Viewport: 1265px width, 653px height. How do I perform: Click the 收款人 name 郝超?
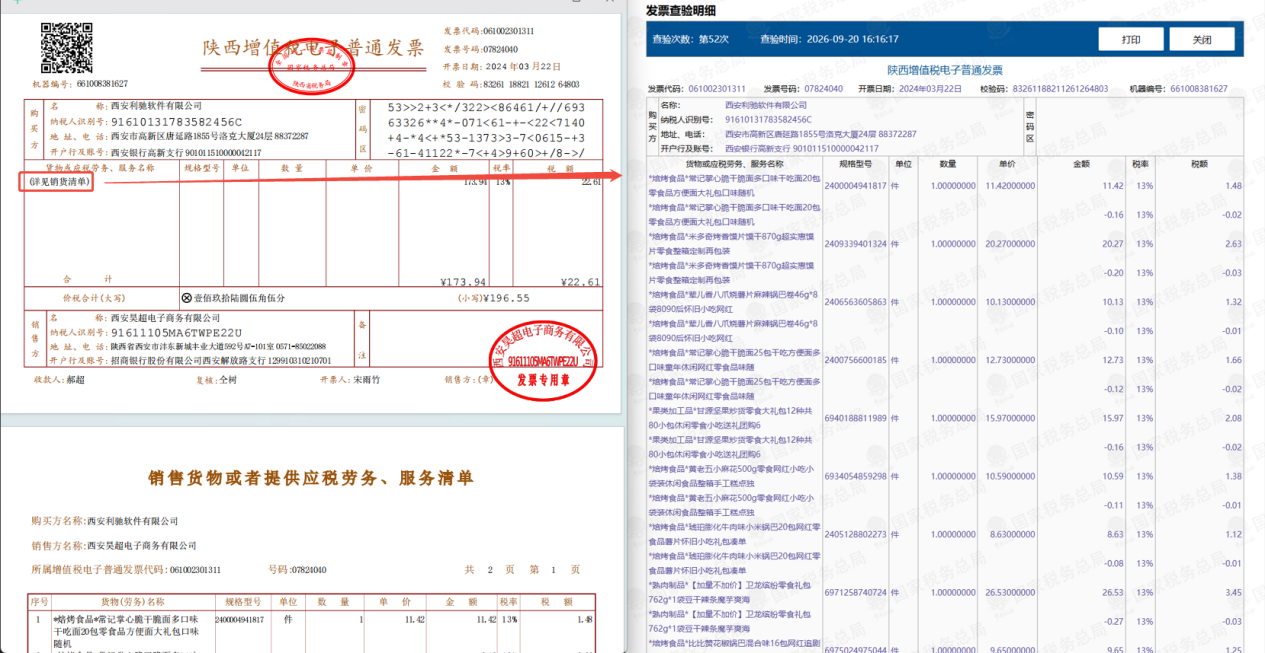[x=76, y=380]
